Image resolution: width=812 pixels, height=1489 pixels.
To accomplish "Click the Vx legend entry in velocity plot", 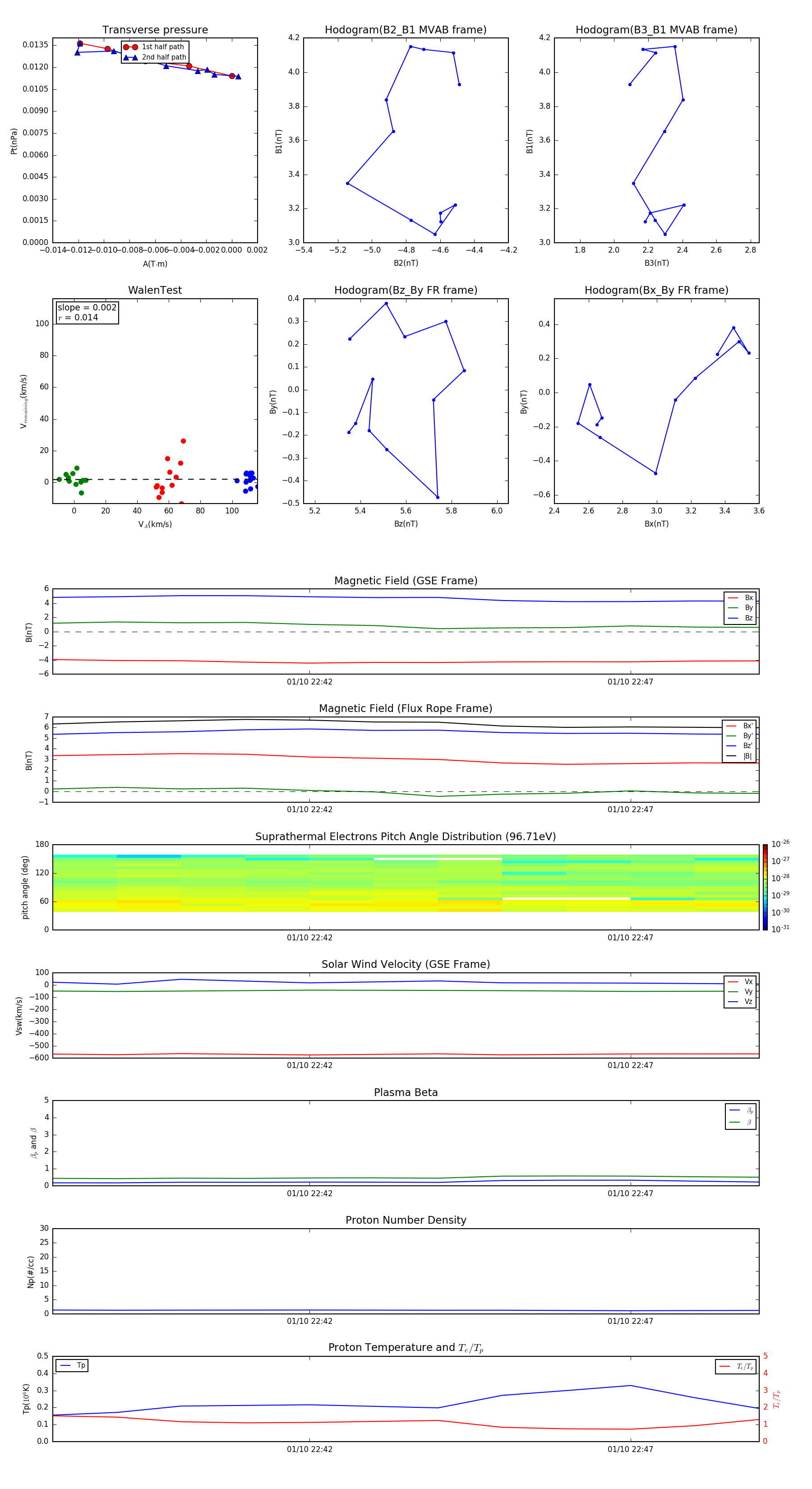I will click(740, 981).
